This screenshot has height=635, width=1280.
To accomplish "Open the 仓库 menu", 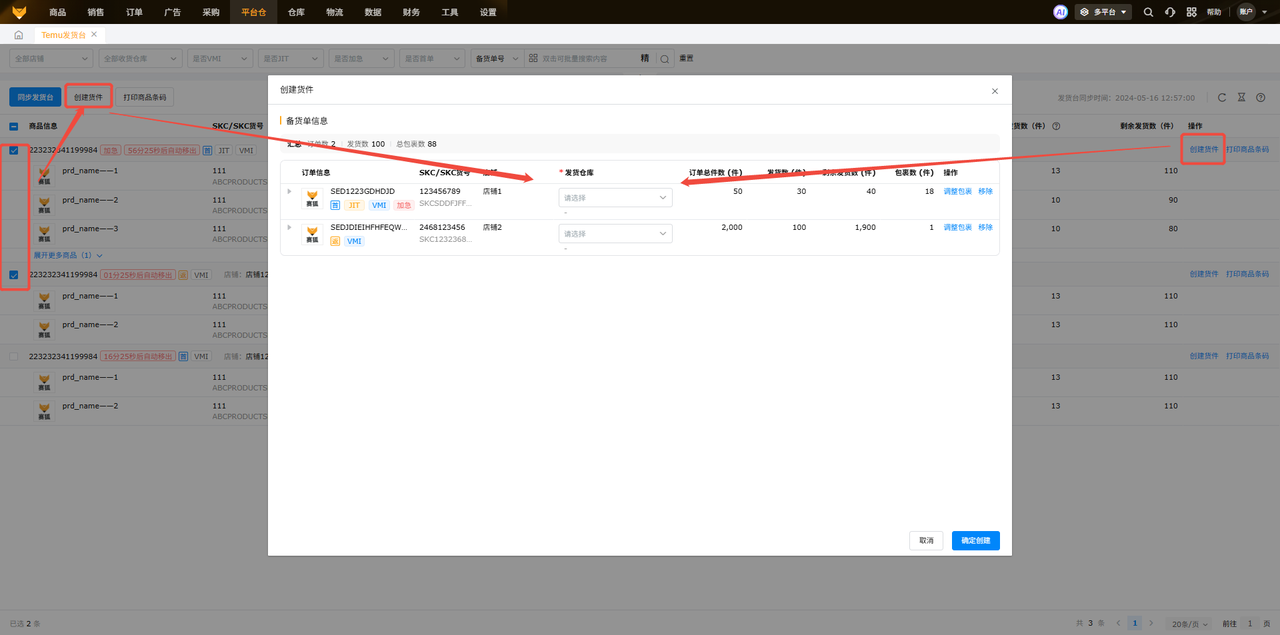I will pos(296,12).
